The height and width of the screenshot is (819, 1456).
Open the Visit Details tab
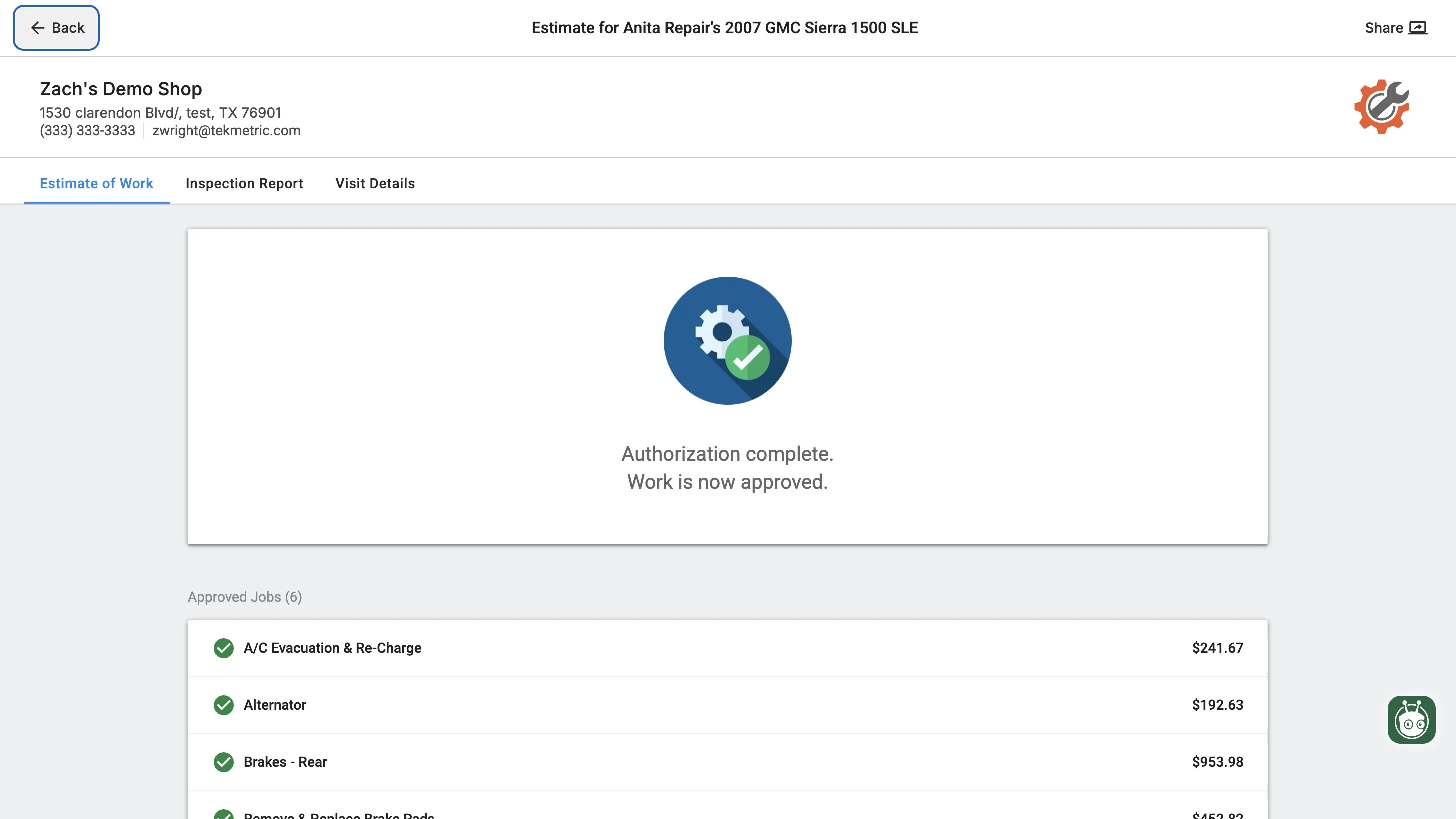375,183
